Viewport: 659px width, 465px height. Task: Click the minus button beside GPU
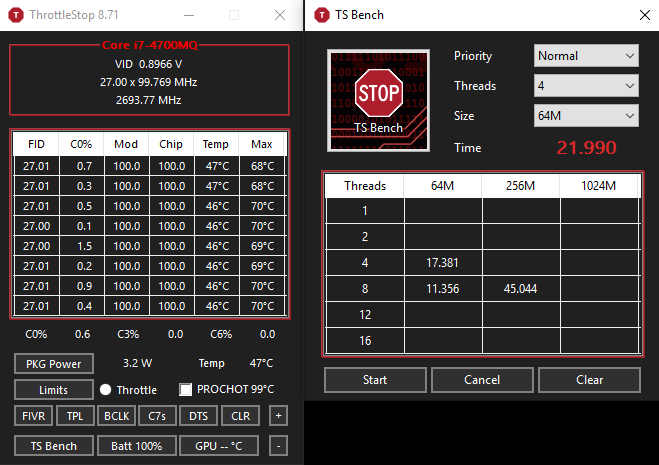tap(278, 446)
